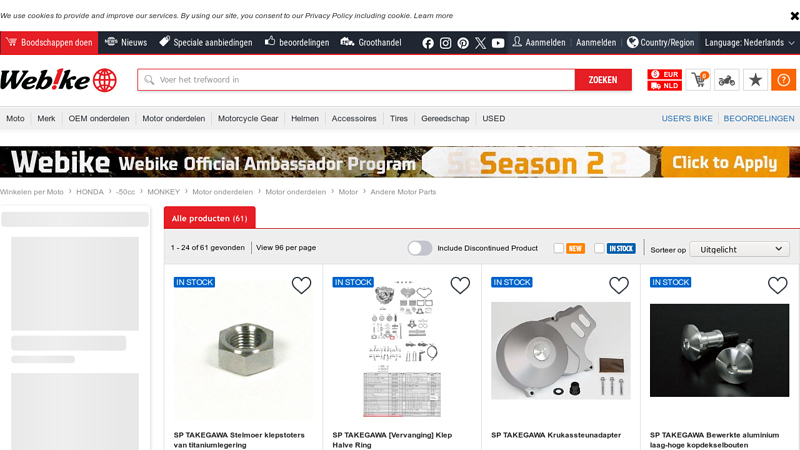Select the Alle producten tab
This screenshot has width=800, height=450.
(210, 218)
